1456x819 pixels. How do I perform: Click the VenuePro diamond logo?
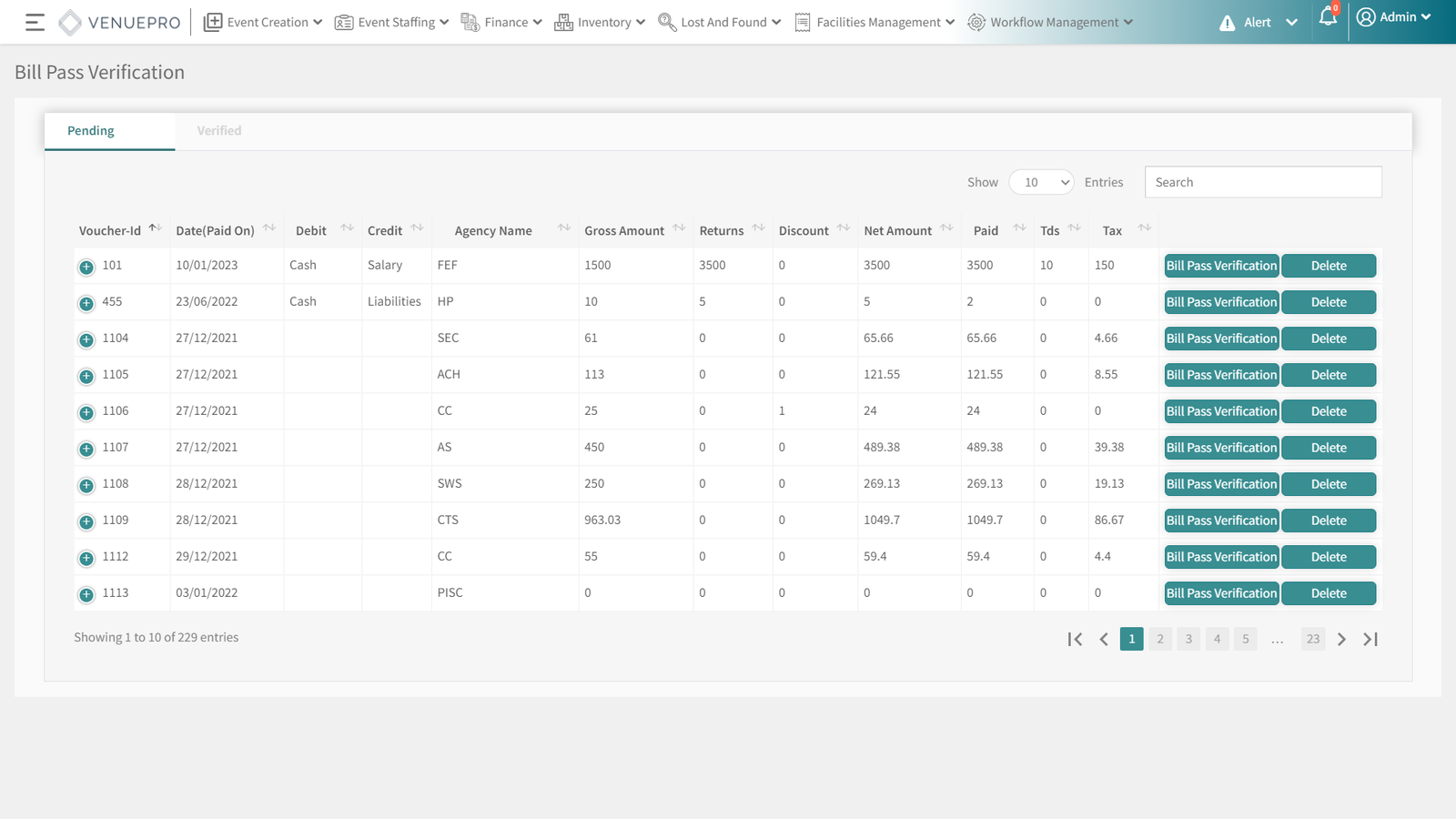tap(70, 23)
